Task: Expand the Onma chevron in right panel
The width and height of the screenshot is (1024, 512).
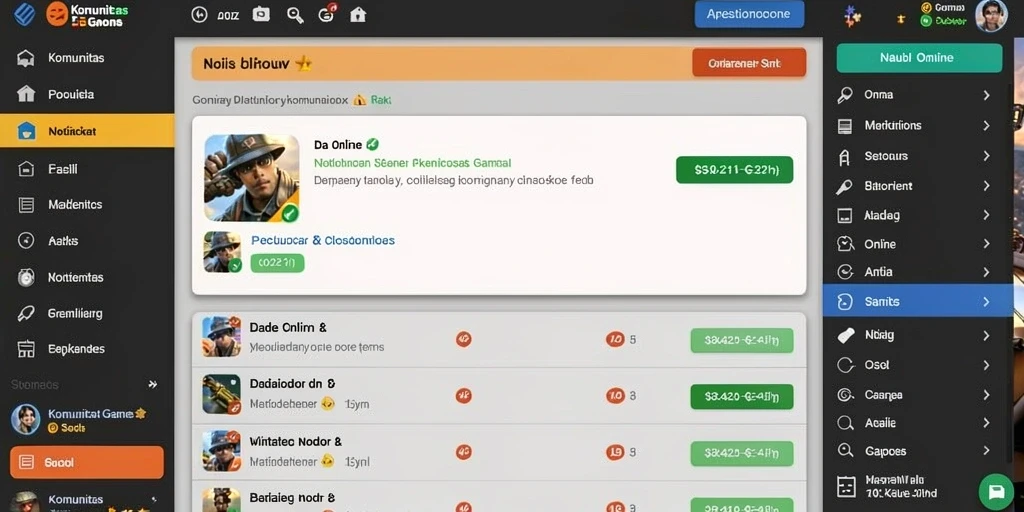Action: click(986, 95)
